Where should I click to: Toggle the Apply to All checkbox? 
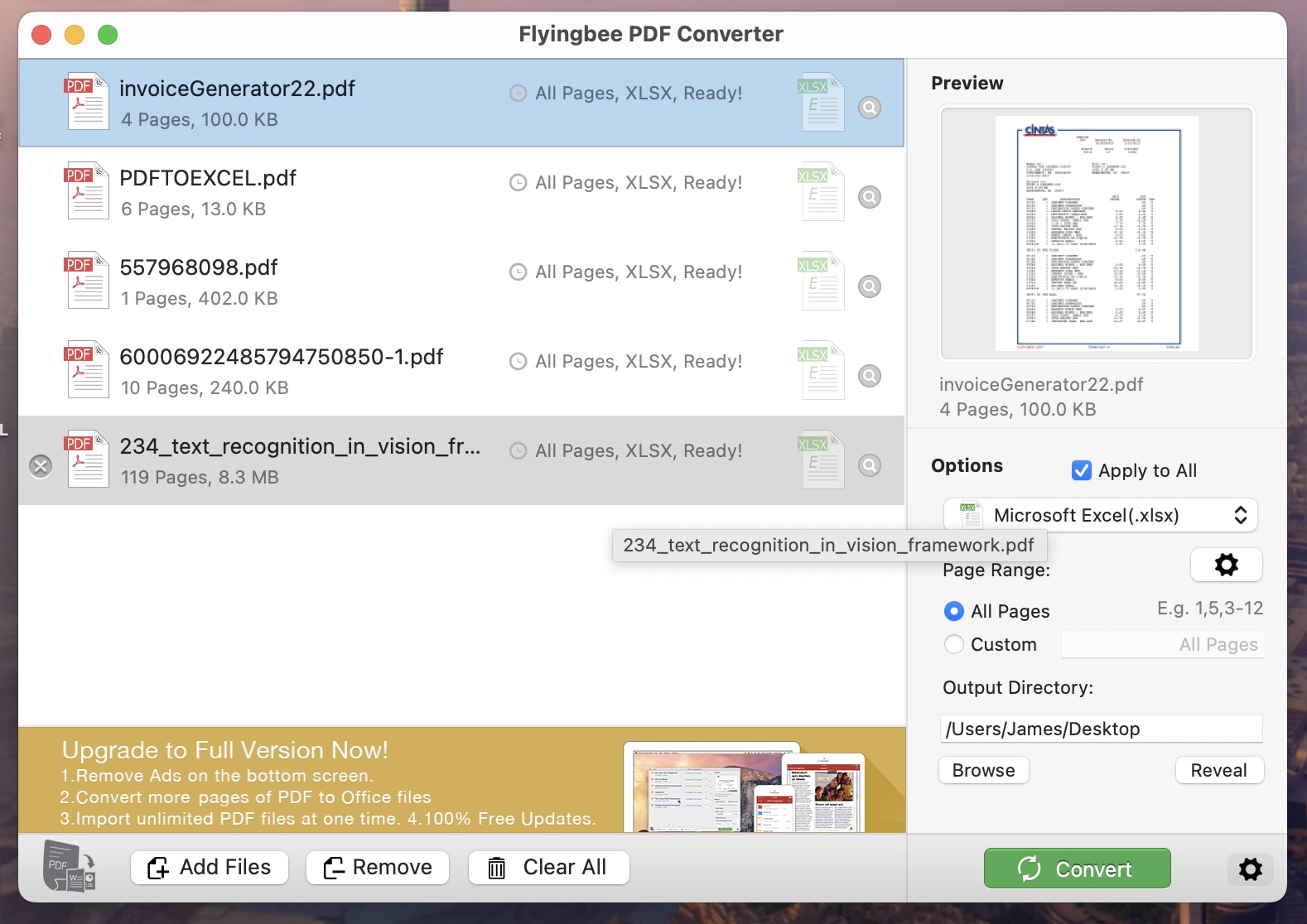click(x=1082, y=470)
